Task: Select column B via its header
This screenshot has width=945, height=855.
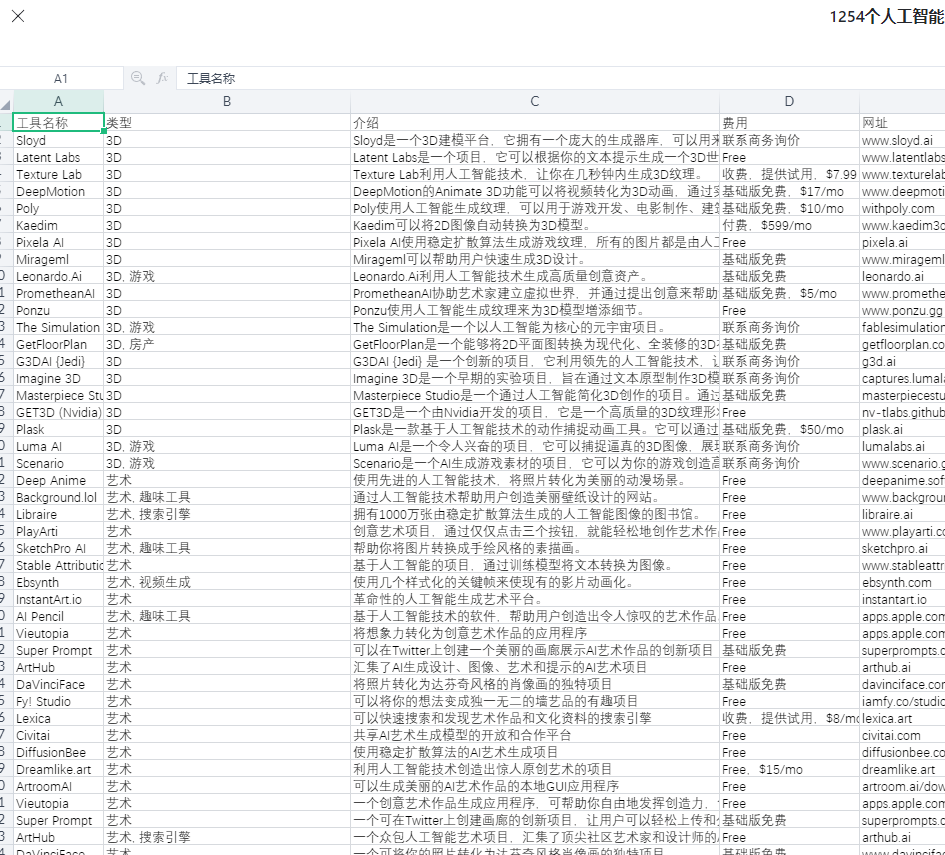Action: click(x=227, y=101)
